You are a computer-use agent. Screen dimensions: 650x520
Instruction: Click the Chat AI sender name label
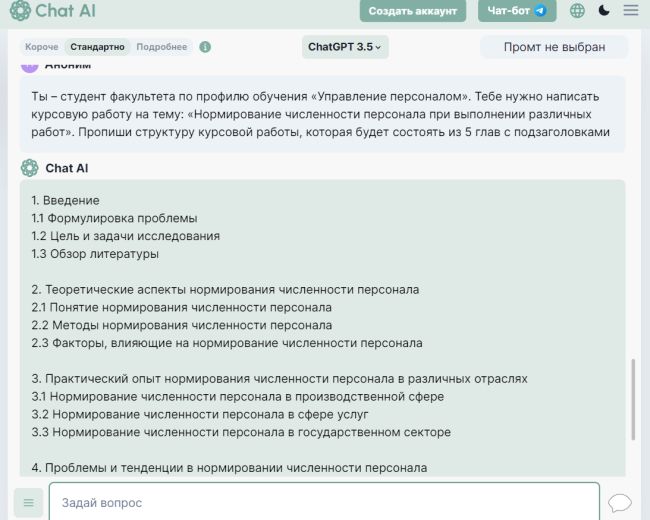67,168
